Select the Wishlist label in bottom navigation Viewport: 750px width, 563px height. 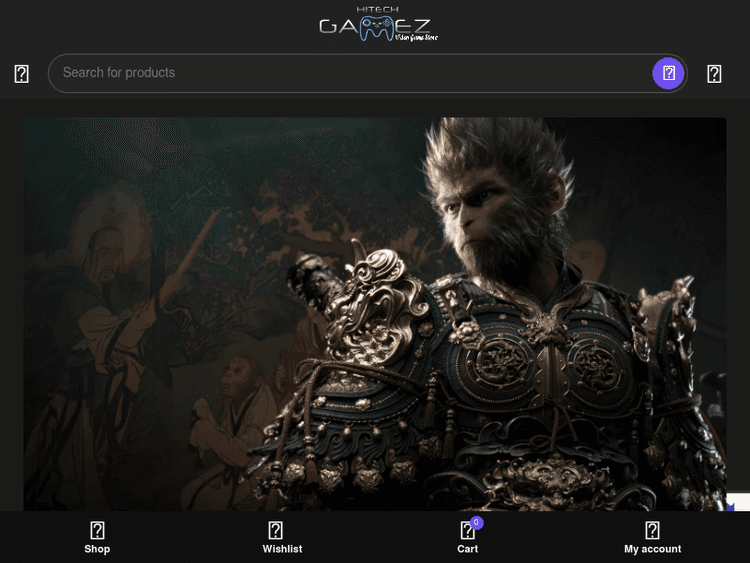[x=282, y=549]
